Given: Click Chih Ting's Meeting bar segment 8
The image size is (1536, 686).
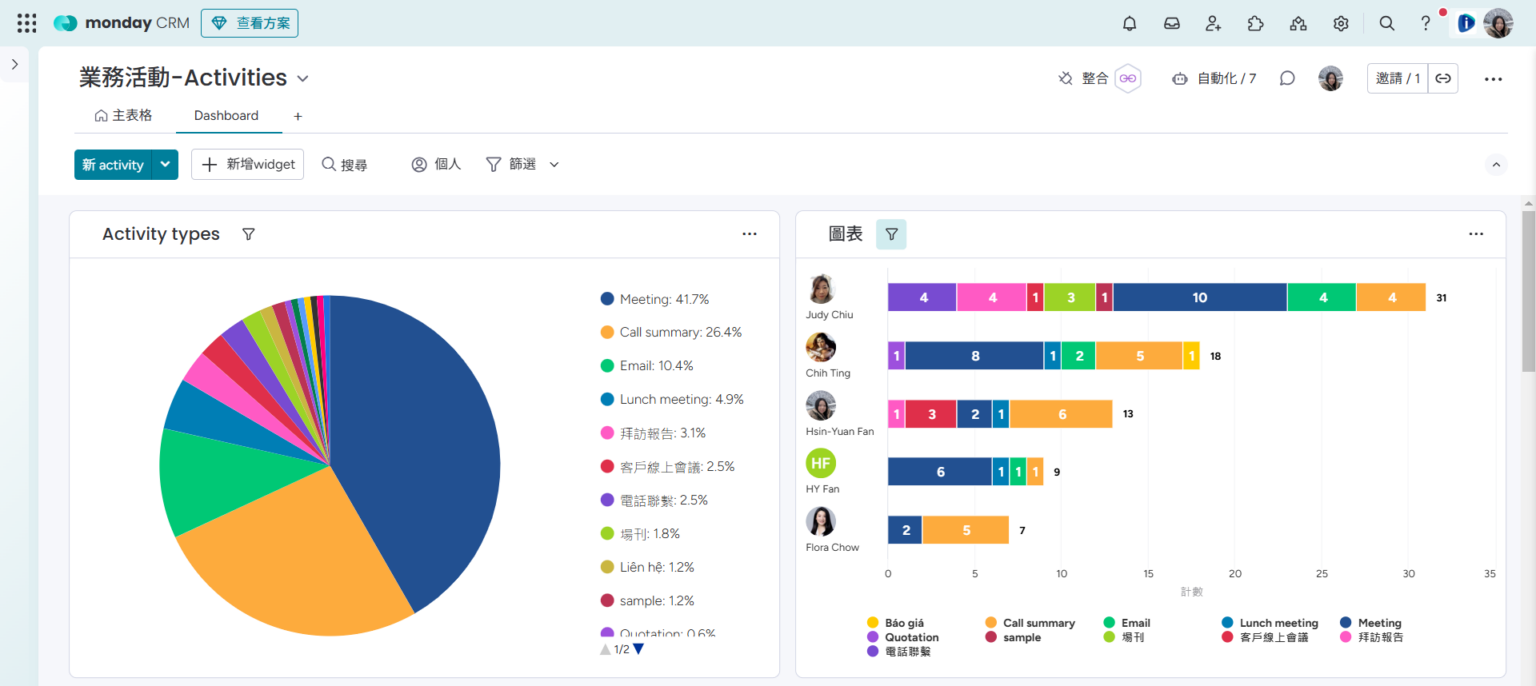Looking at the screenshot, I should pyautogui.click(x=975, y=355).
